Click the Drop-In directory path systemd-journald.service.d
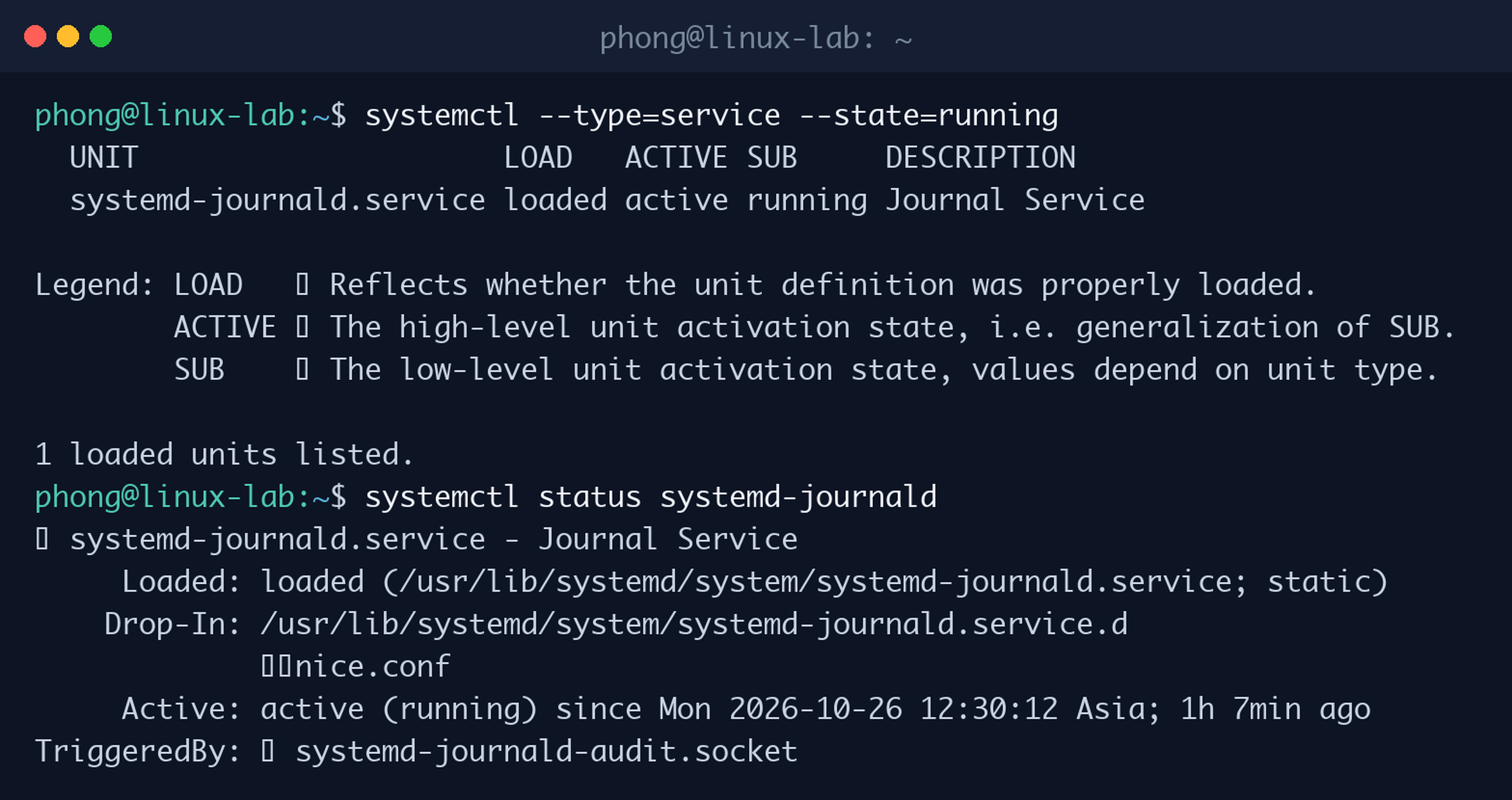Screen dimensions: 1512x800 pos(694,625)
